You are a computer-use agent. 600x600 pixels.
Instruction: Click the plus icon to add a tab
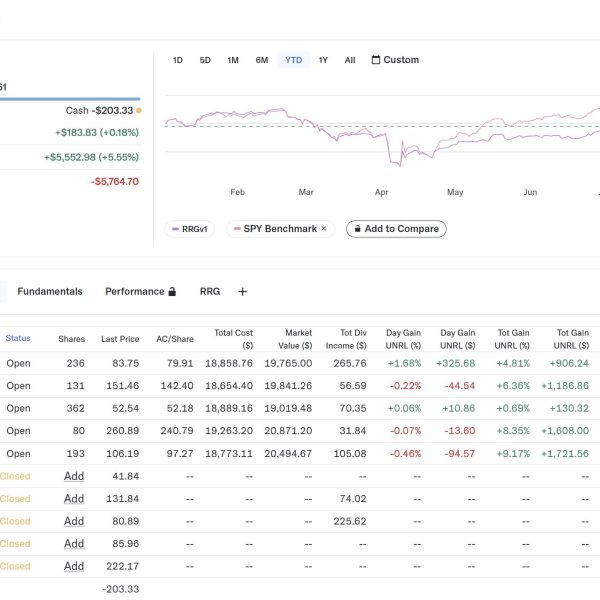[x=242, y=292]
